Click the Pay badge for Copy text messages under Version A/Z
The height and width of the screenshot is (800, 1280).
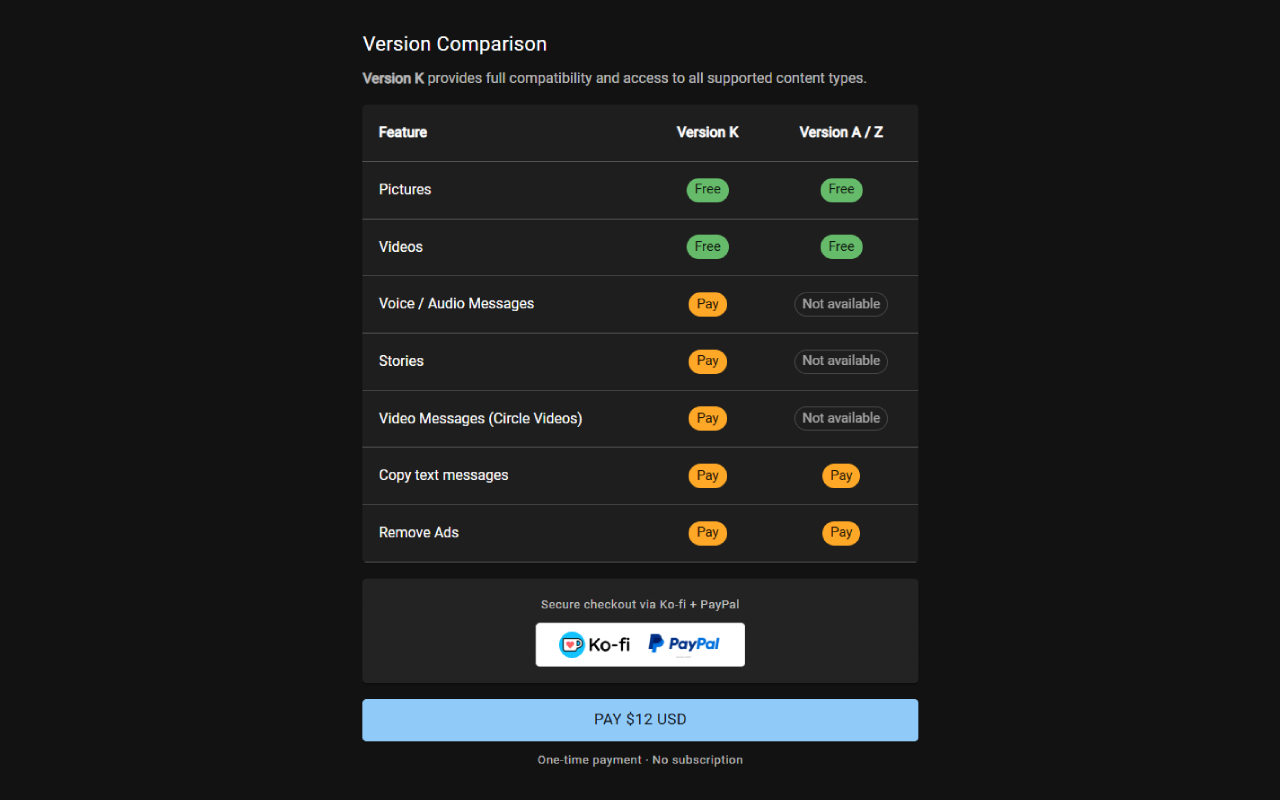[841, 475]
